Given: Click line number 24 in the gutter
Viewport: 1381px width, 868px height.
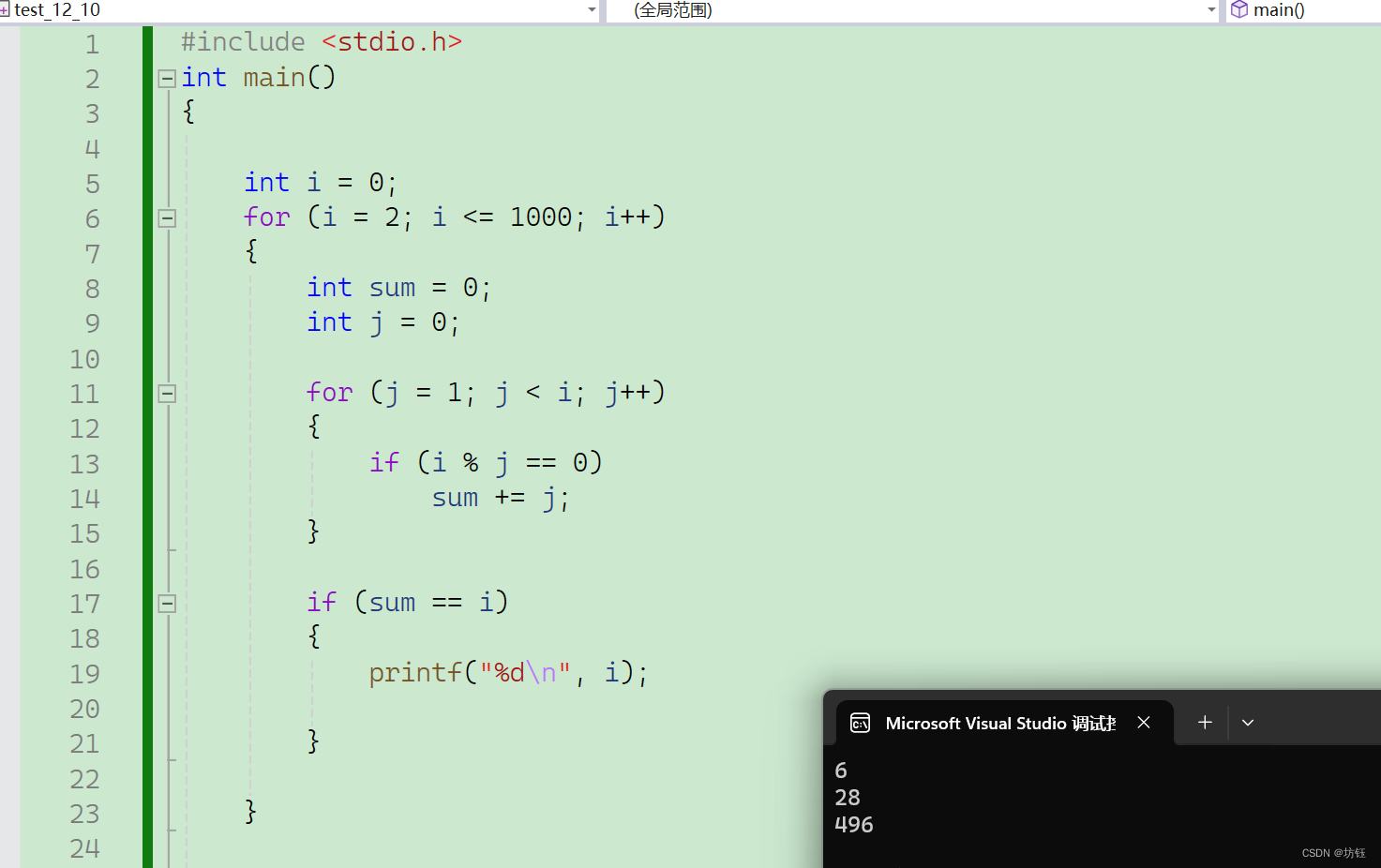Looking at the screenshot, I should [x=84, y=848].
